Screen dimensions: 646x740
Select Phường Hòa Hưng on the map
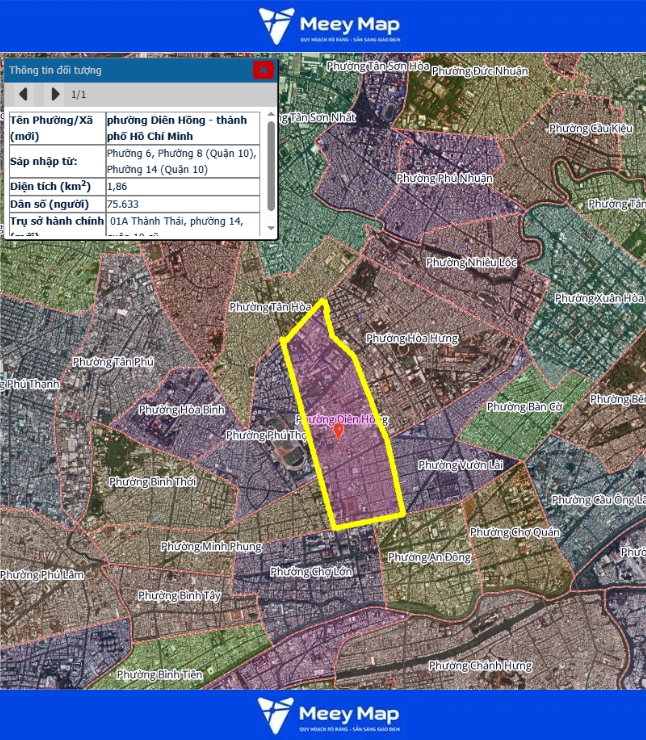pyautogui.click(x=411, y=339)
